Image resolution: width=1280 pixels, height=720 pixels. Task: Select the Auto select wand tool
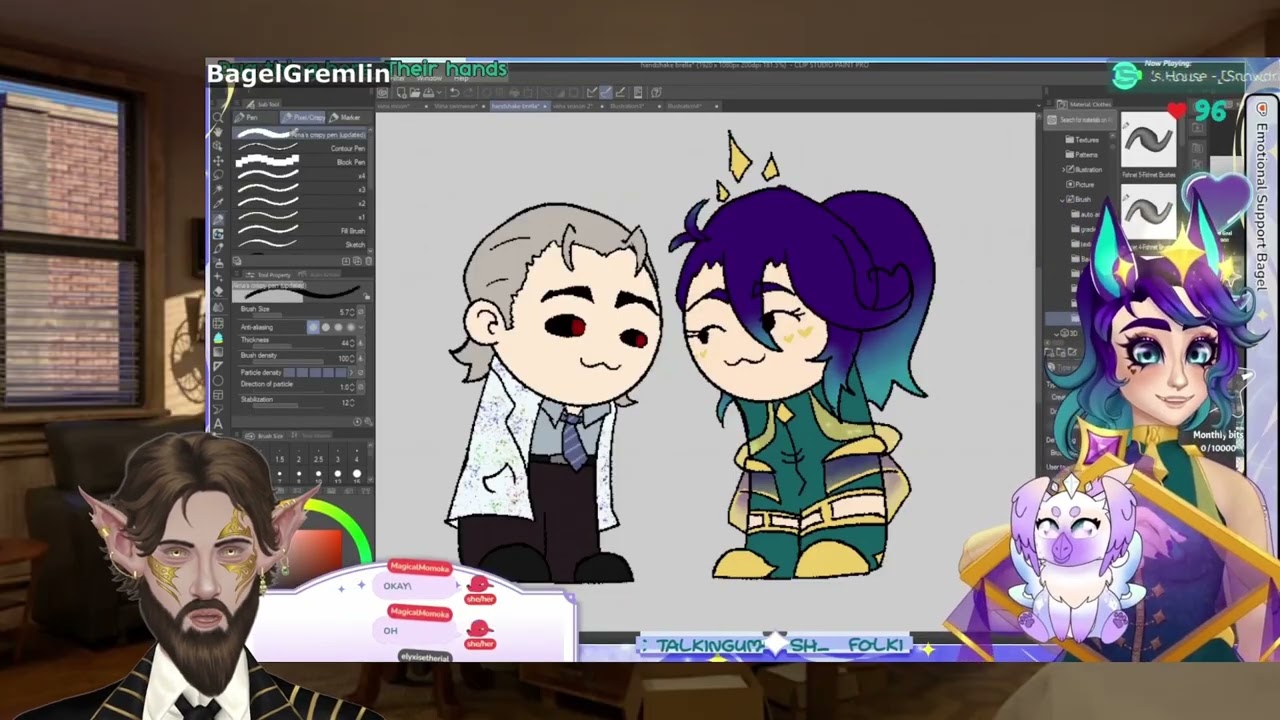coord(218,188)
